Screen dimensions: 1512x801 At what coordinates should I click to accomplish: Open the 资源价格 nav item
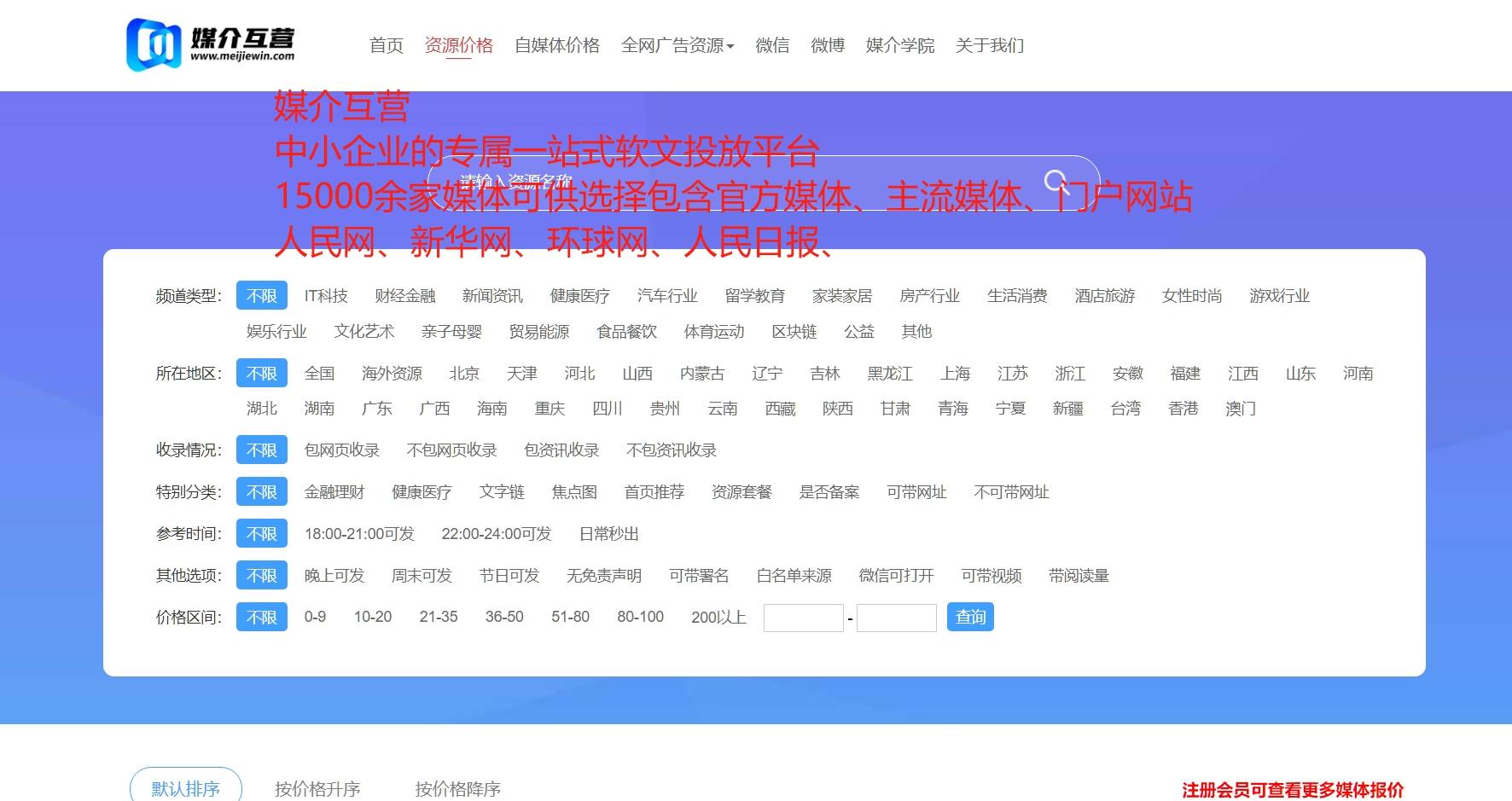coord(459,45)
